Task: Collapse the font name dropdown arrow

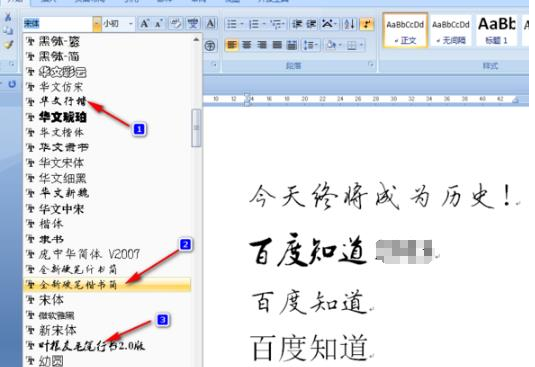Action: click(97, 24)
